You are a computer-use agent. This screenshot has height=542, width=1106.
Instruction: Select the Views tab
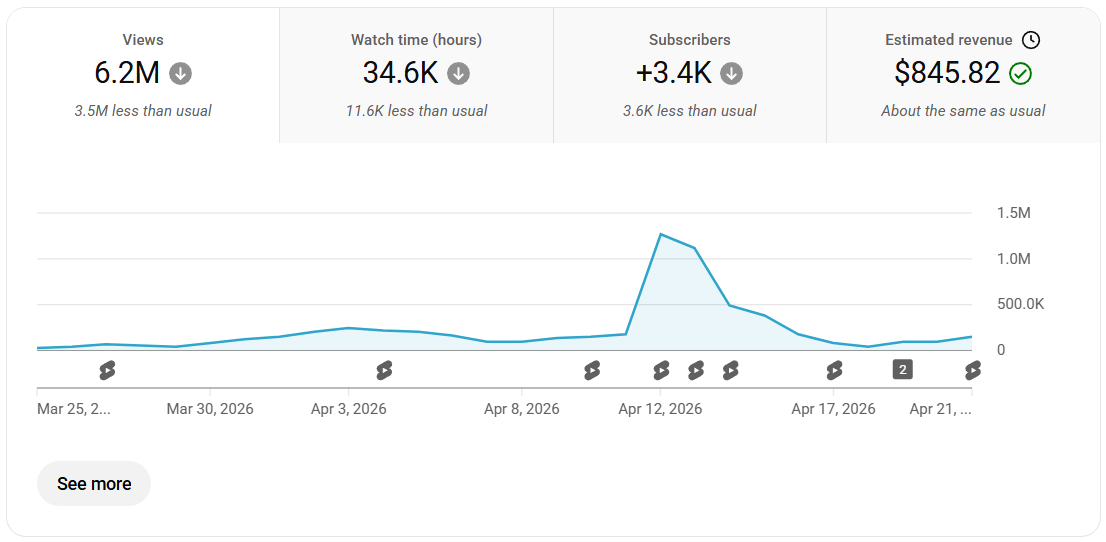[143, 76]
